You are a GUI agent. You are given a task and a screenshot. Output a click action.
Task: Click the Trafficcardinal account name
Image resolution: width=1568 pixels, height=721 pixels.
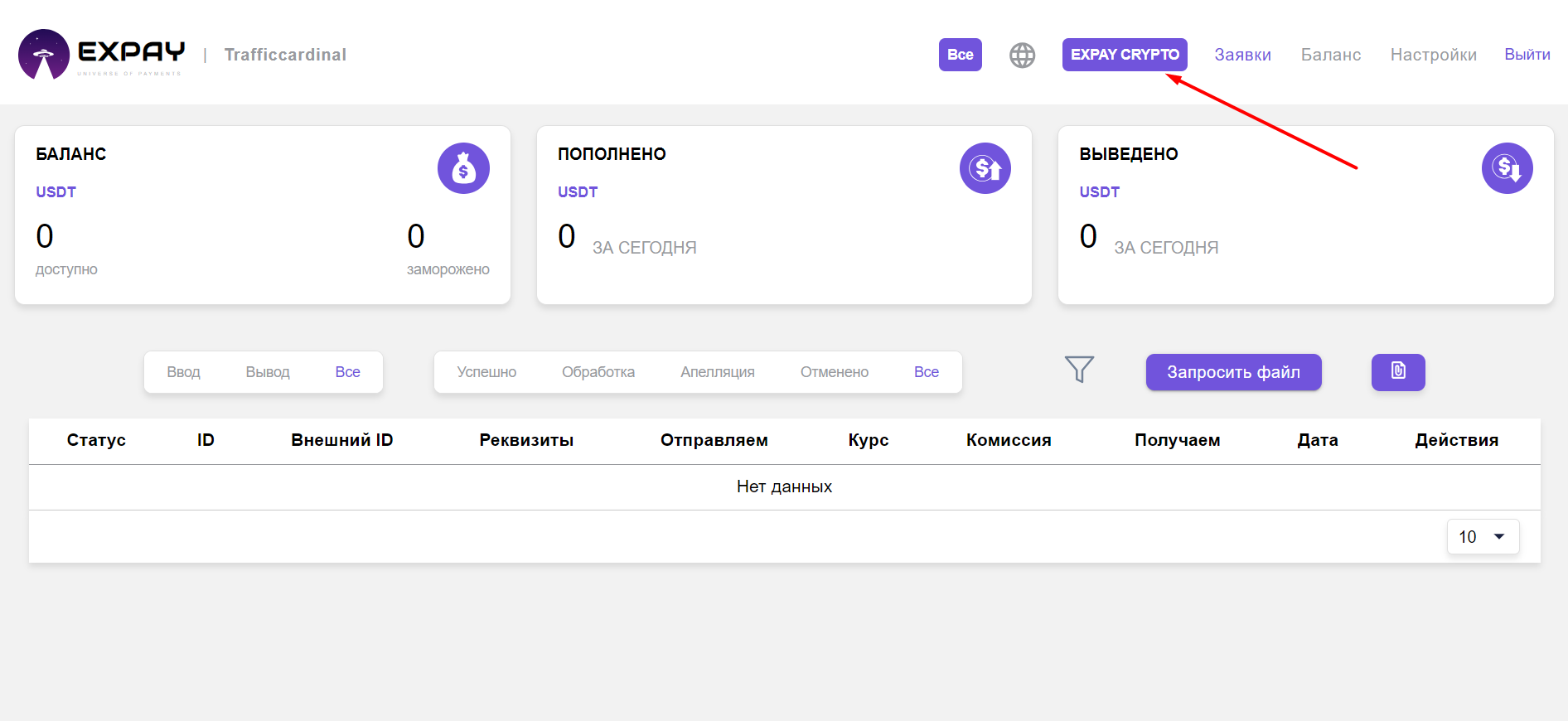pos(285,55)
